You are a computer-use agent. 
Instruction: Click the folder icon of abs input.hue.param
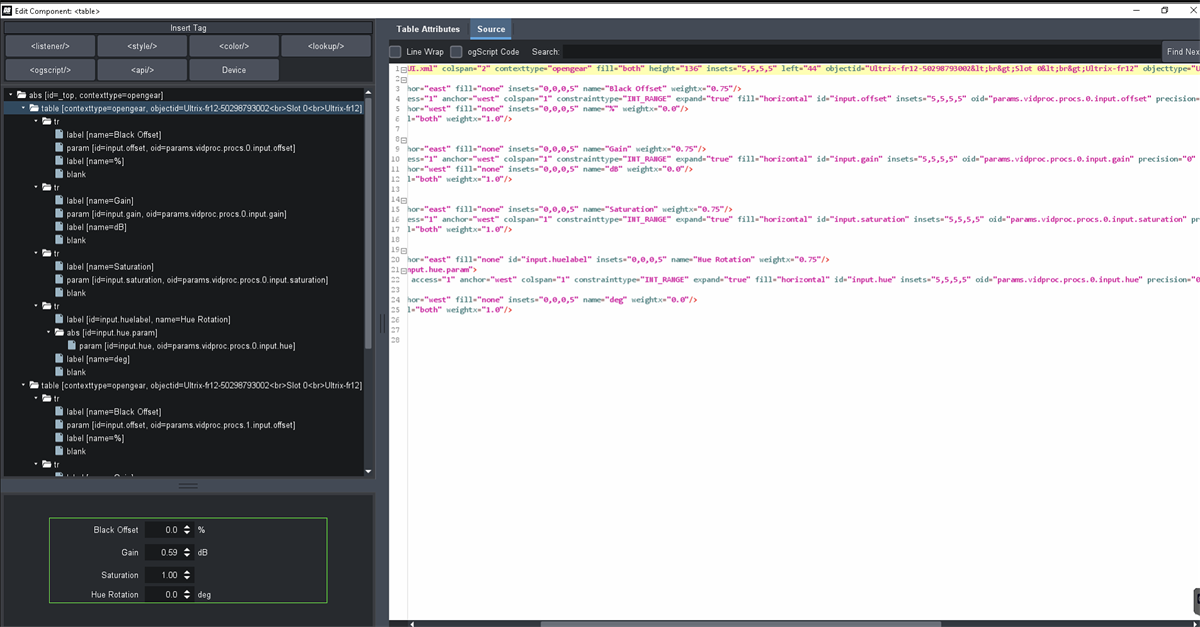(x=59, y=332)
